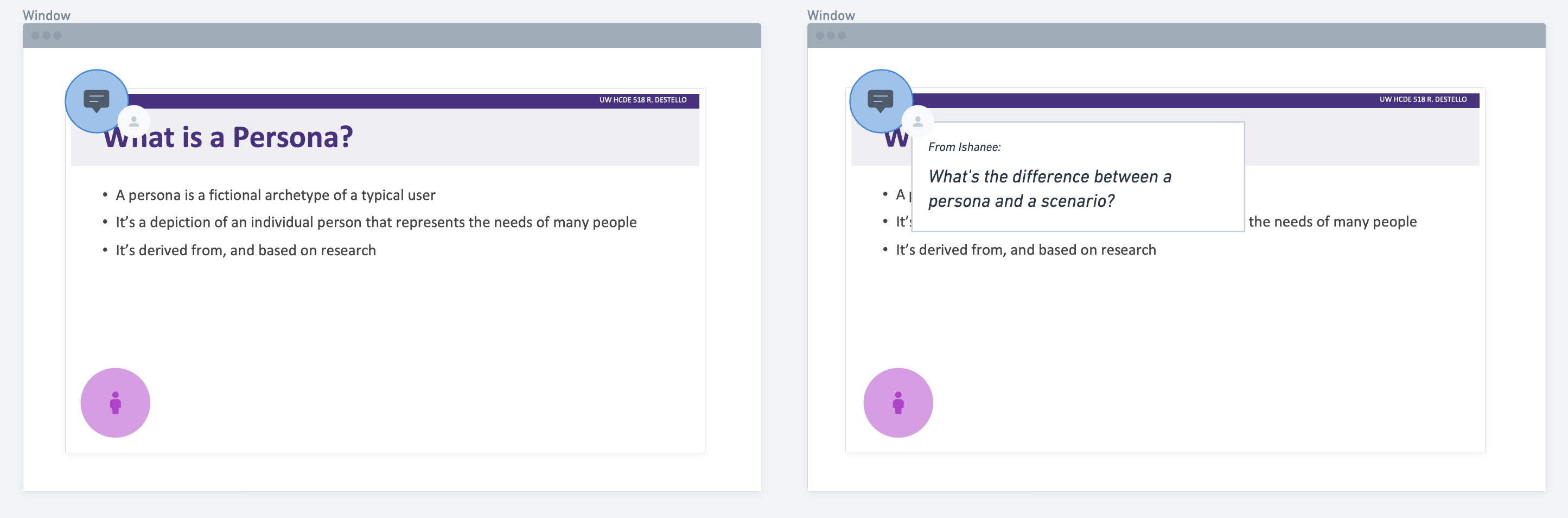The image size is (1568, 518).
Task: Select left slide's "derived from" research bullet
Action: tap(245, 250)
